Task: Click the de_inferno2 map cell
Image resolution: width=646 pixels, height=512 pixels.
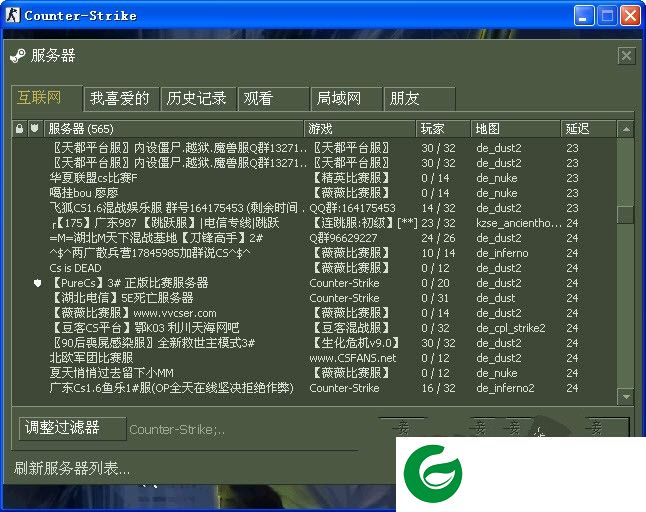Action: click(505, 388)
